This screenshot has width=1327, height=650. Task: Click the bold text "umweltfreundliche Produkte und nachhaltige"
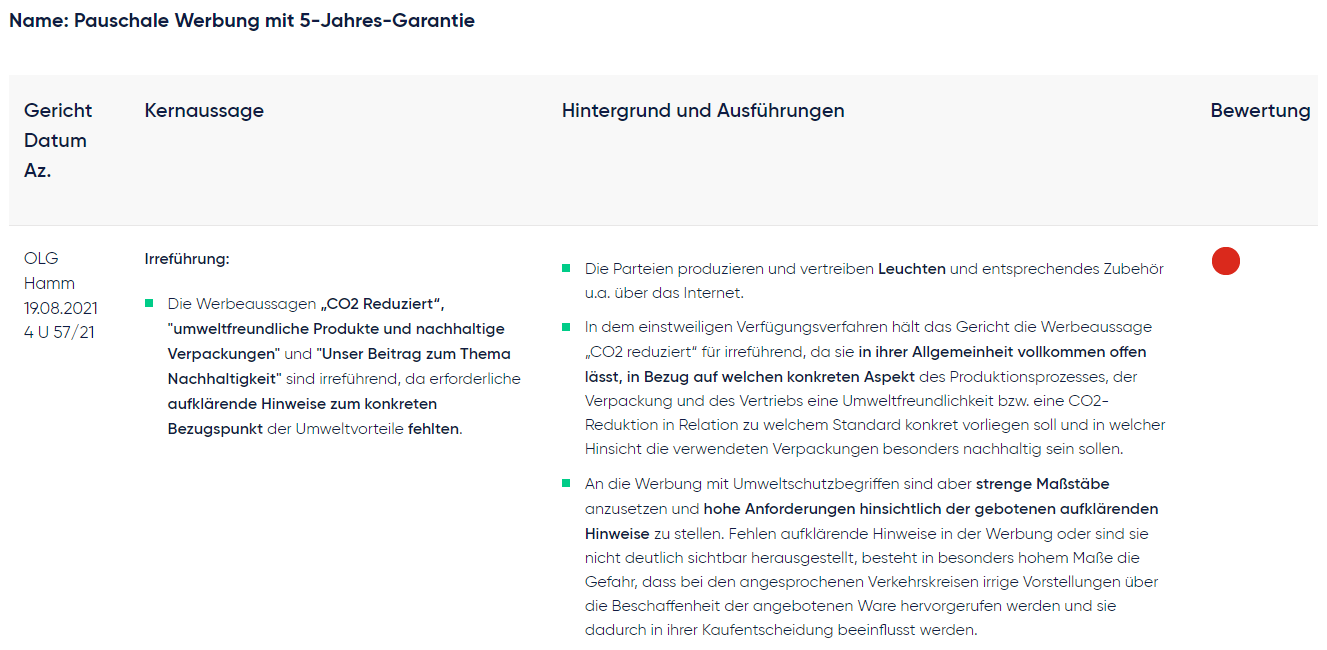[337, 328]
